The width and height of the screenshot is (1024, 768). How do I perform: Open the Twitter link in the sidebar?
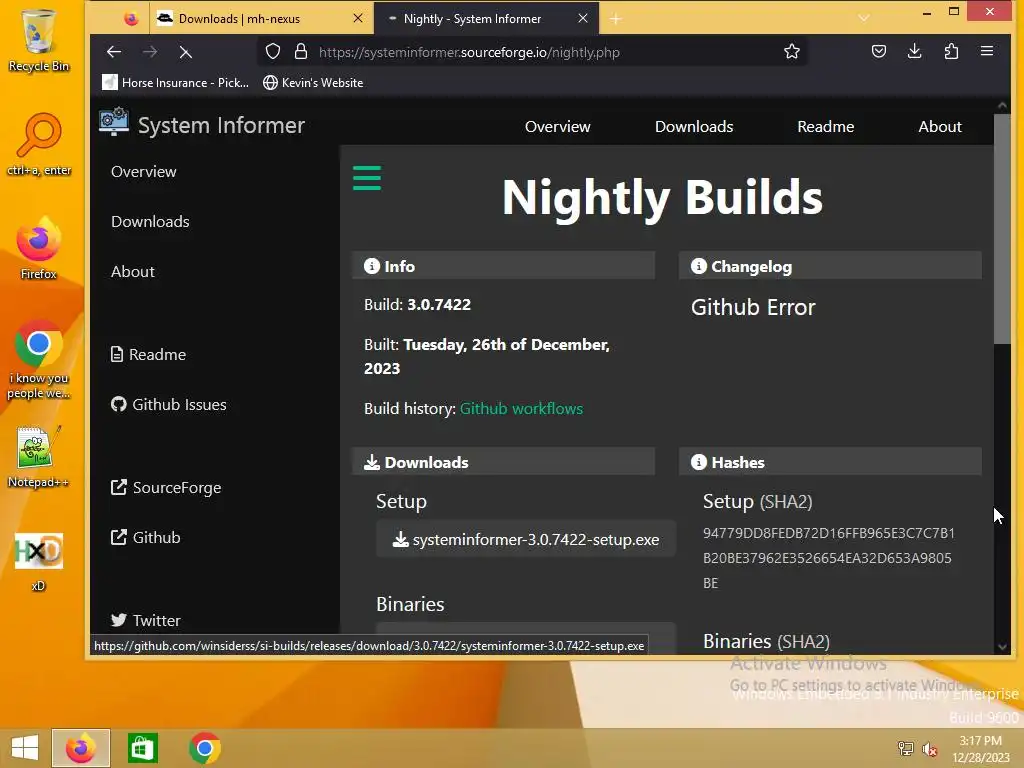point(146,620)
